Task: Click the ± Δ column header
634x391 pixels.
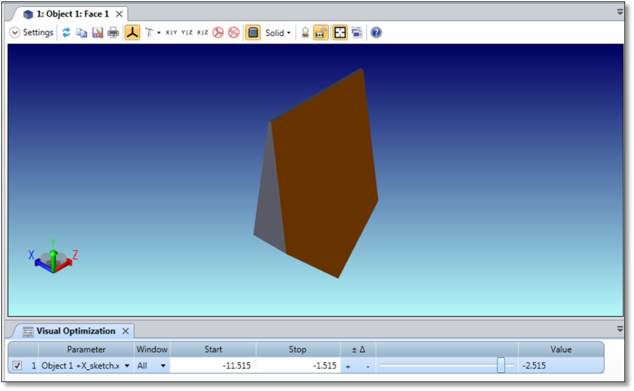Action: pos(358,349)
